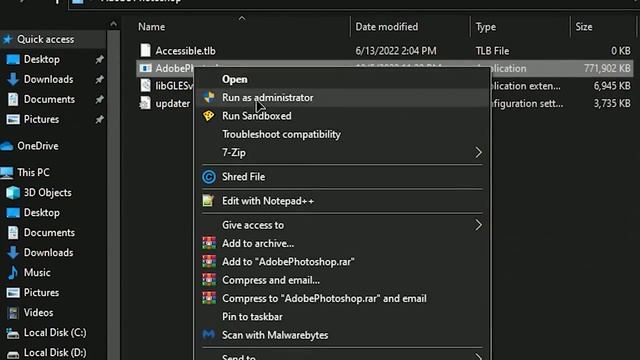This screenshot has height=360, width=640.
Task: Click the Shred File icon
Action: point(209,177)
